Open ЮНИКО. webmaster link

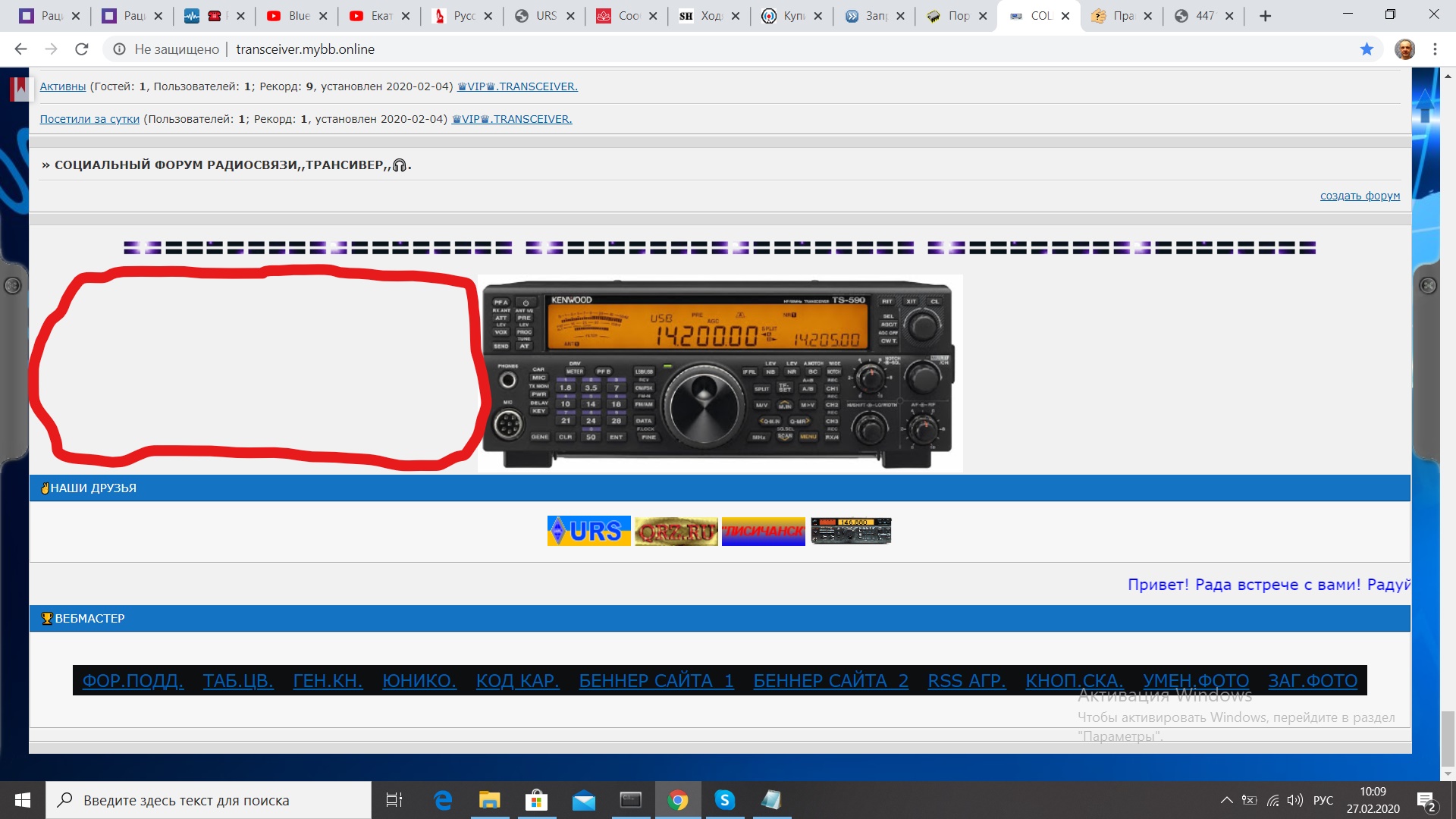pyautogui.click(x=419, y=681)
